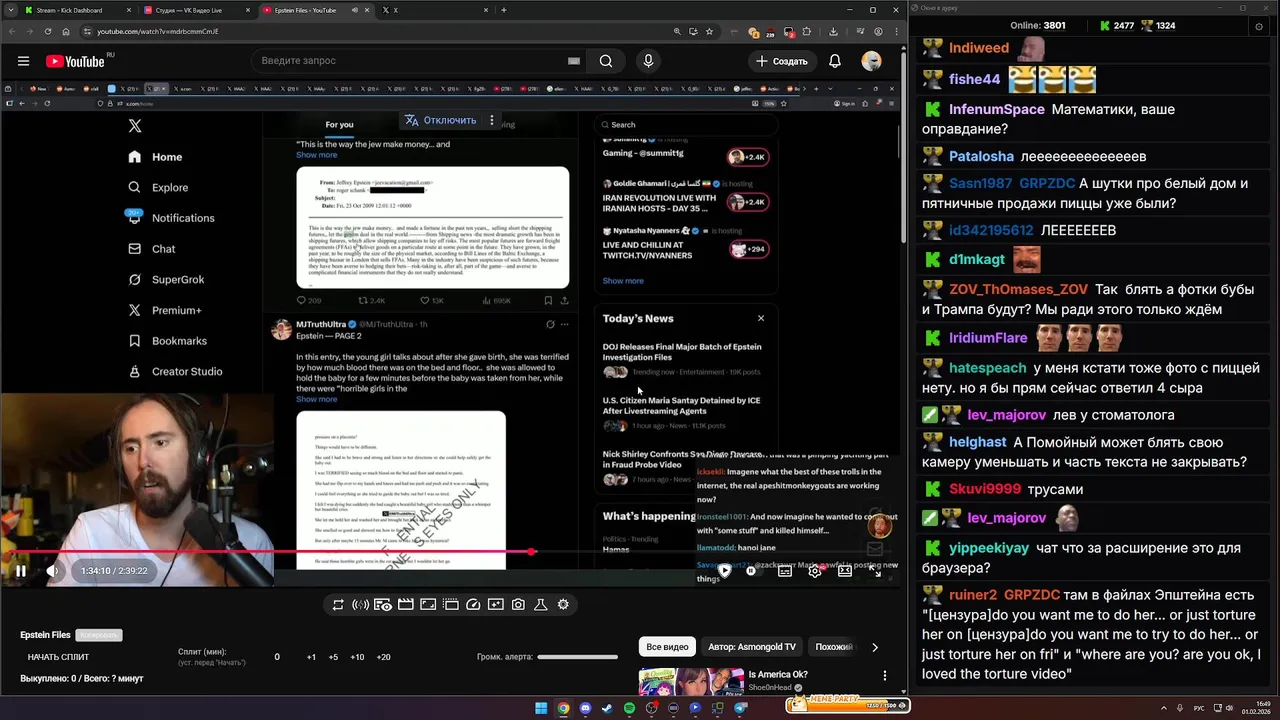1280x720 pixels.
Task: Add +1 minute to split
Action: click(x=311, y=657)
